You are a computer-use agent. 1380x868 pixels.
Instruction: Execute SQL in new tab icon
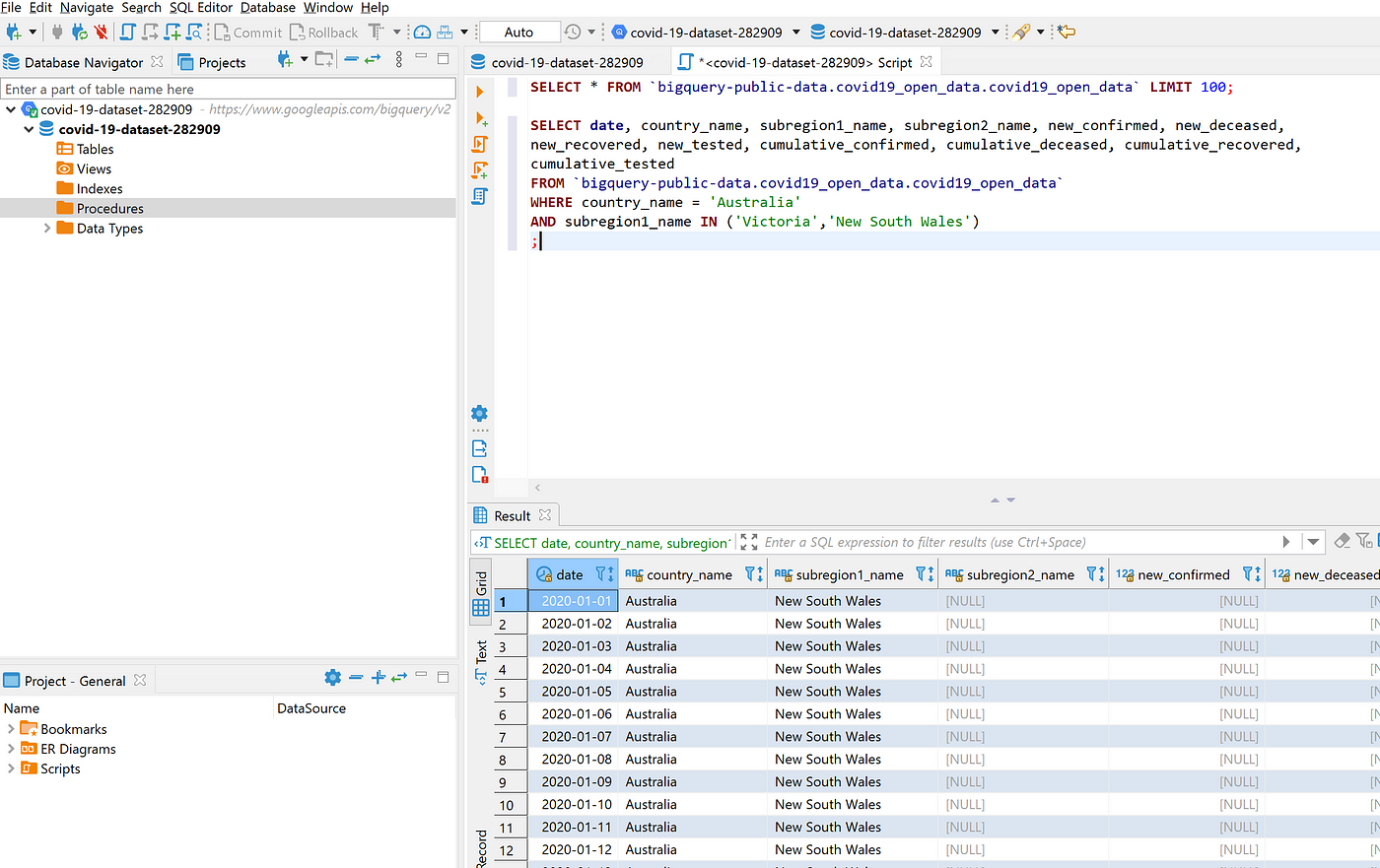pyautogui.click(x=480, y=118)
